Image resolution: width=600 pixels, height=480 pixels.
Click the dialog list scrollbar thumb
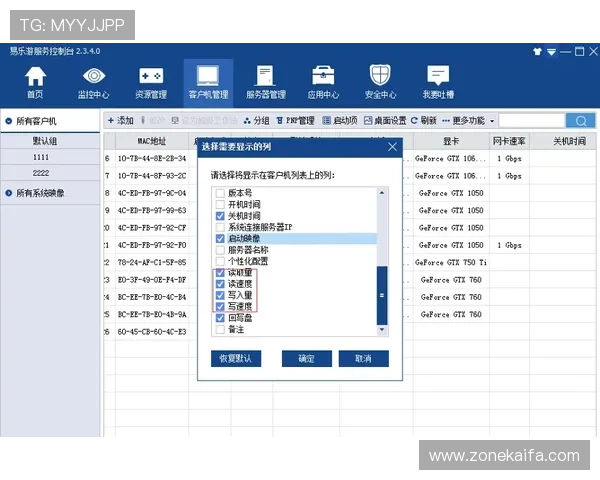[382, 295]
